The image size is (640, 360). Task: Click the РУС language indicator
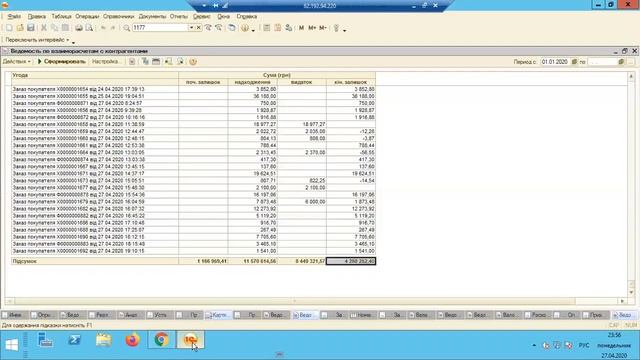point(584,346)
